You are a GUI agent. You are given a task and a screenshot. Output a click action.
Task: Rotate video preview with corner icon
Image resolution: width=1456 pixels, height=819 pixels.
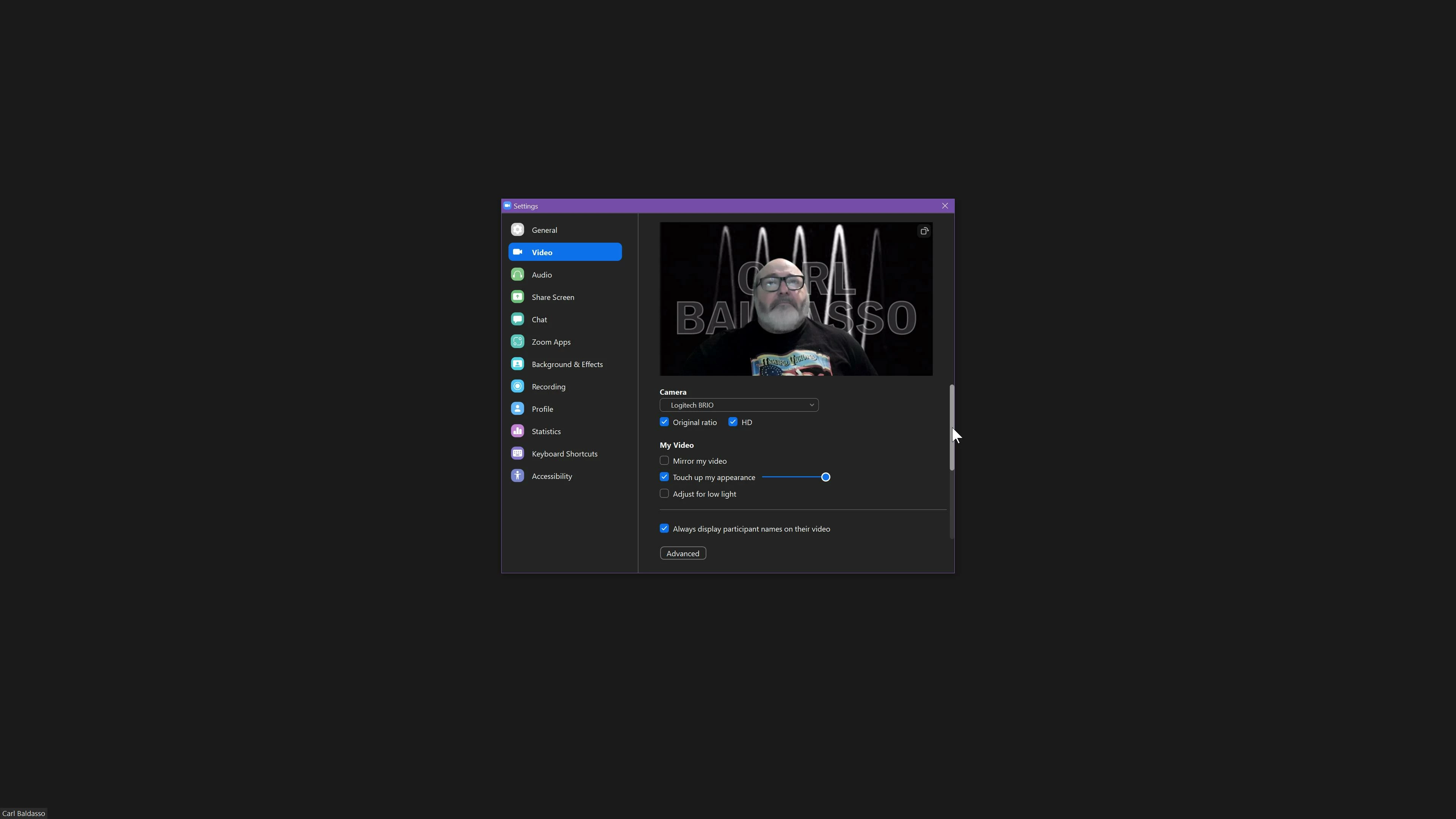924,231
